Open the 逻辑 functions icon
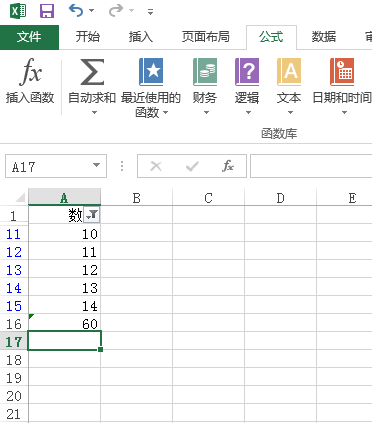The image size is (372, 423). pos(247,72)
